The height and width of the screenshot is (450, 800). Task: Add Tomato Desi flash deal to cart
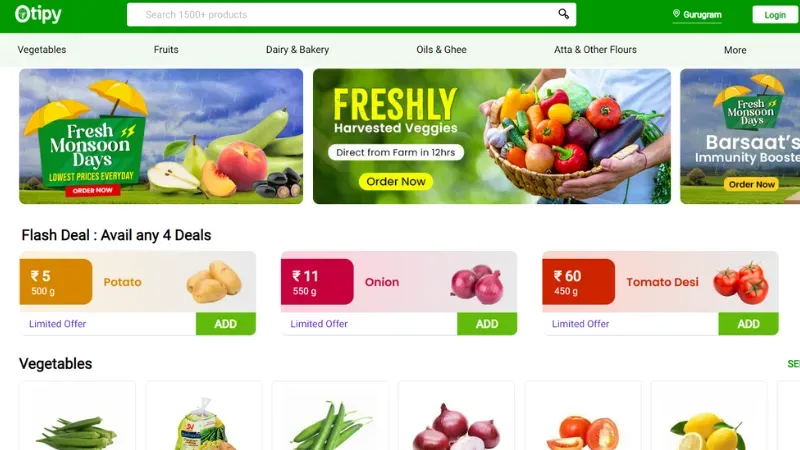point(748,323)
